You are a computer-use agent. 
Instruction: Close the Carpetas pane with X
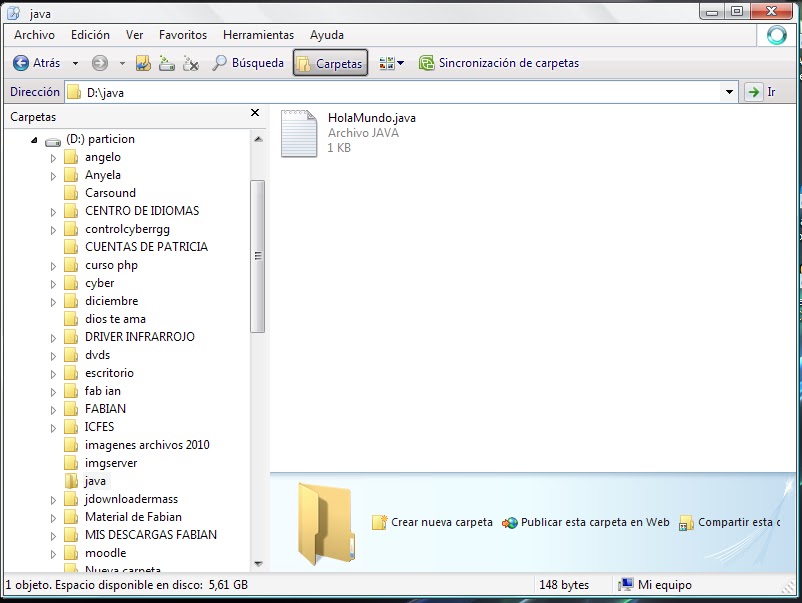pos(255,113)
